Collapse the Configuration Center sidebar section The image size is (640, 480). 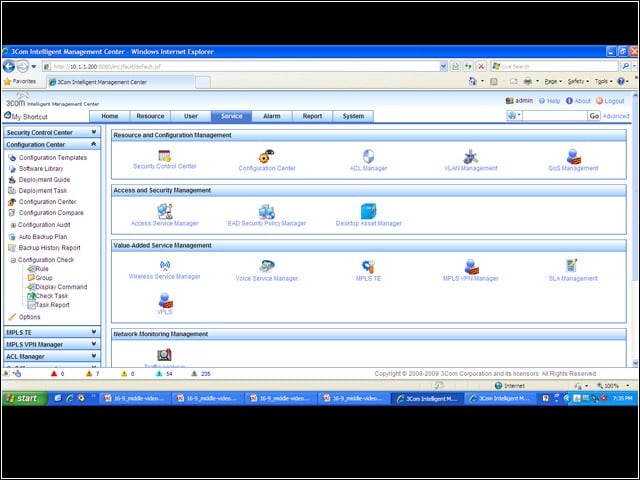94,144
